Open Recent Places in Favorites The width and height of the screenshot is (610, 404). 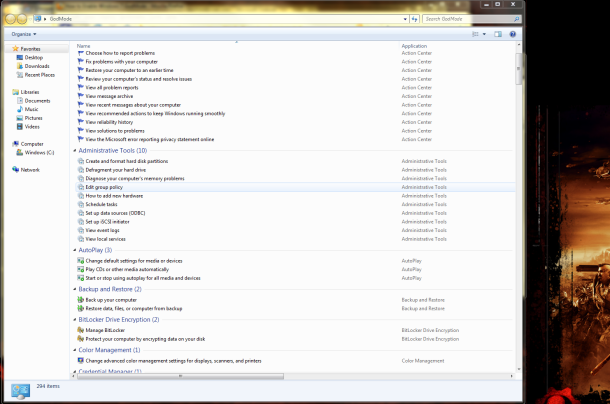[x=40, y=75]
